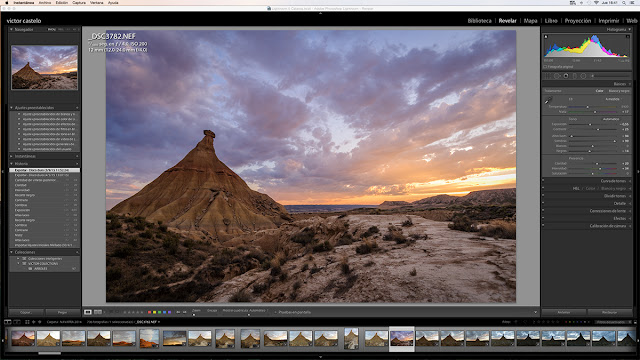Image resolution: width=640 pixels, height=360 pixels.
Task: Open the second window display icon
Action: [17, 322]
